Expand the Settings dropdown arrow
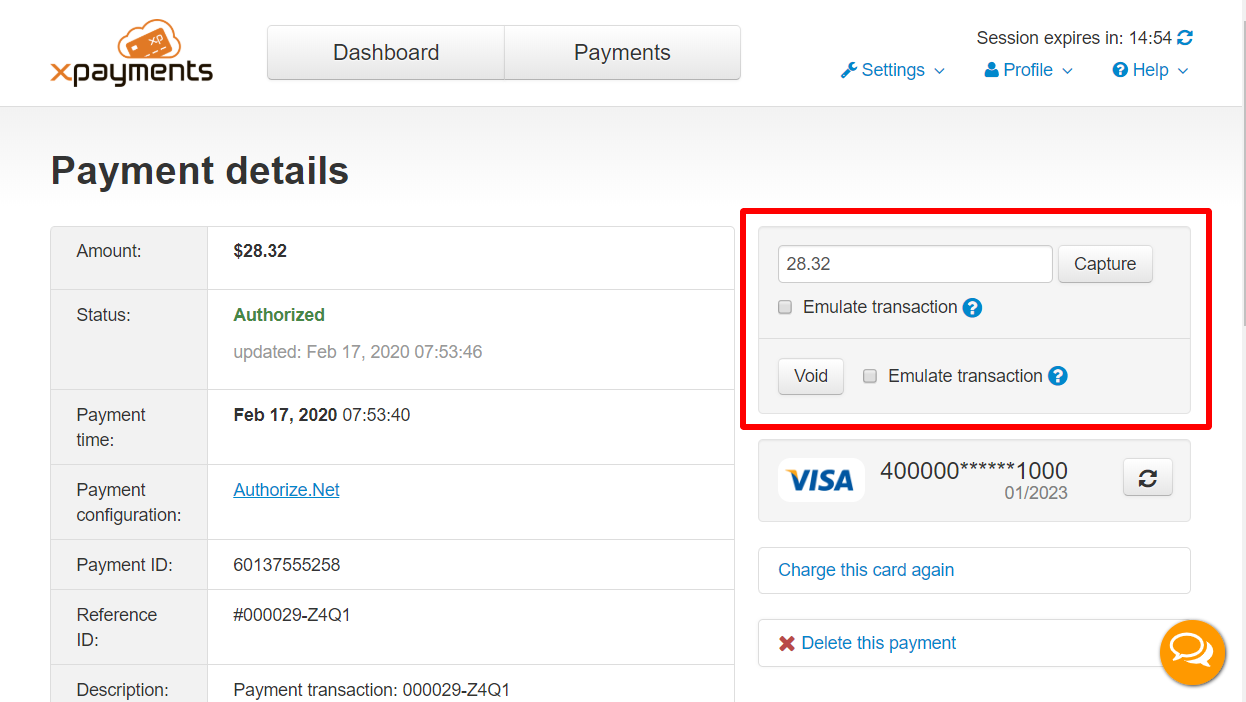 (x=939, y=71)
